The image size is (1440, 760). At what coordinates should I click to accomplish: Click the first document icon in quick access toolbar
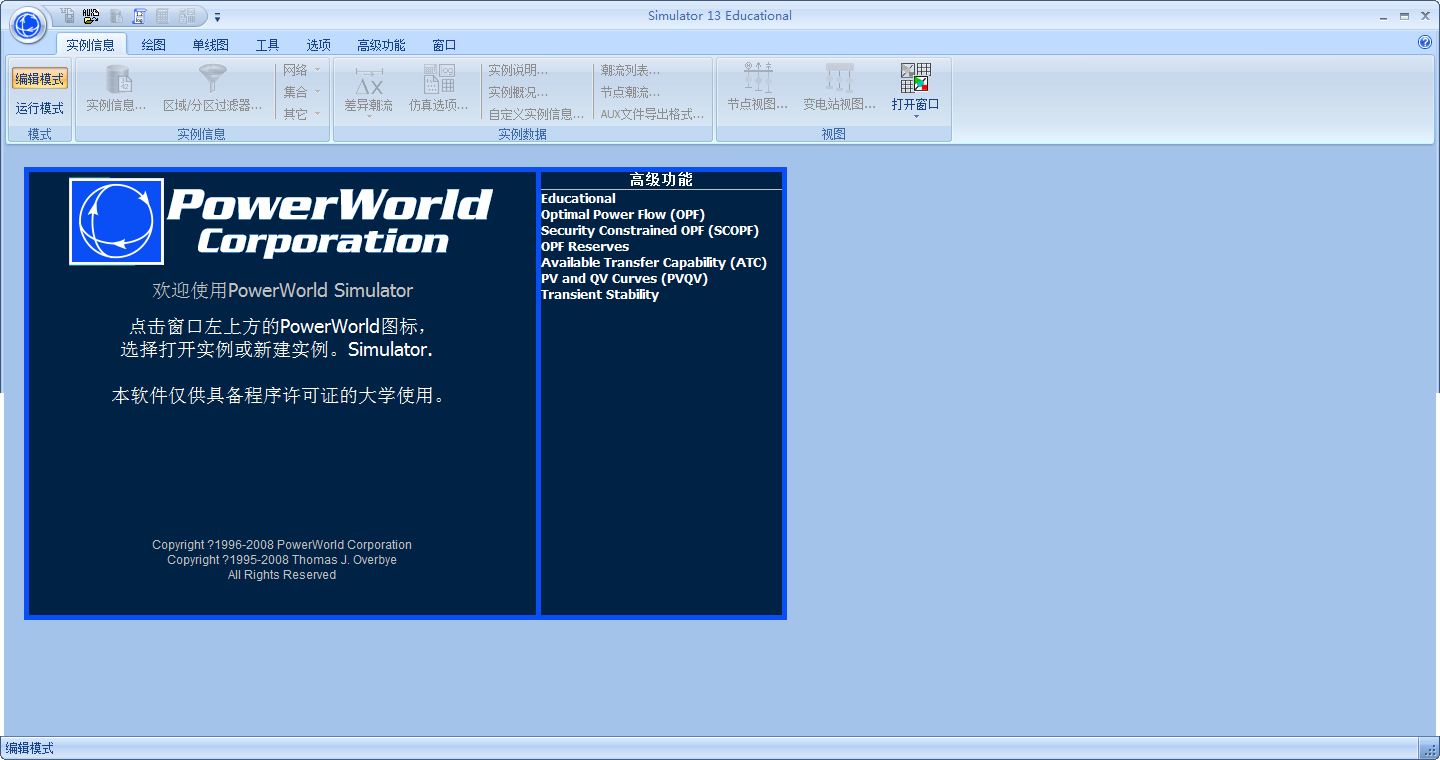(68, 16)
